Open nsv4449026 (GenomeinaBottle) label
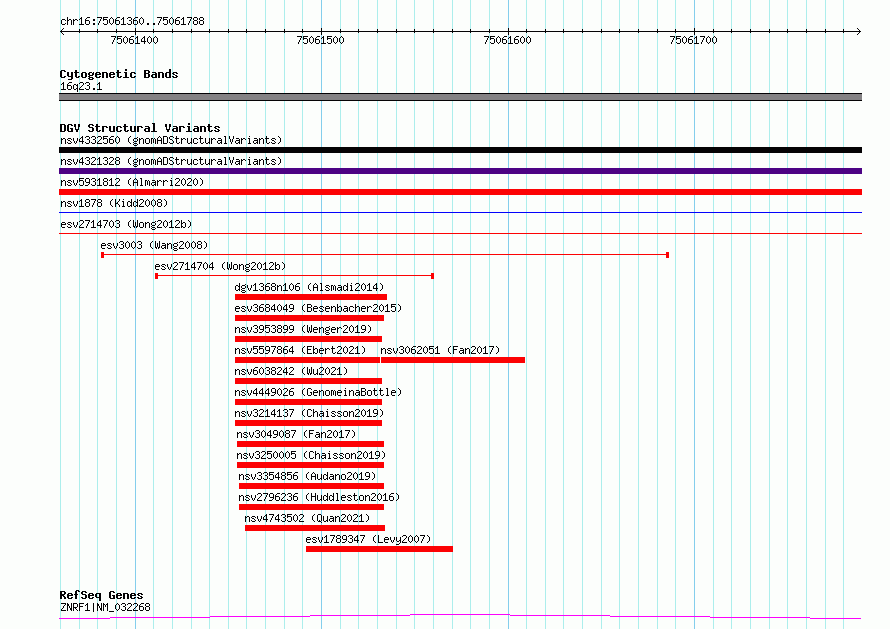 pyautogui.click(x=318, y=392)
